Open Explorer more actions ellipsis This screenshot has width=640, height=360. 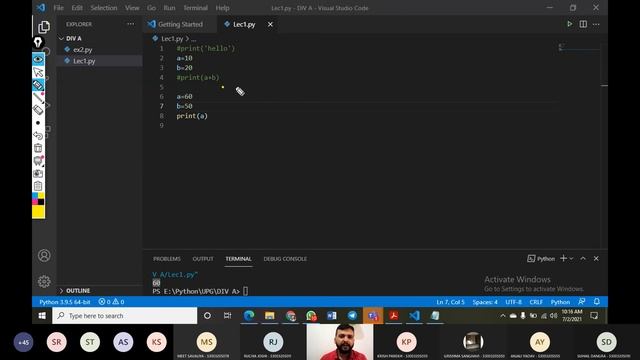point(131,24)
